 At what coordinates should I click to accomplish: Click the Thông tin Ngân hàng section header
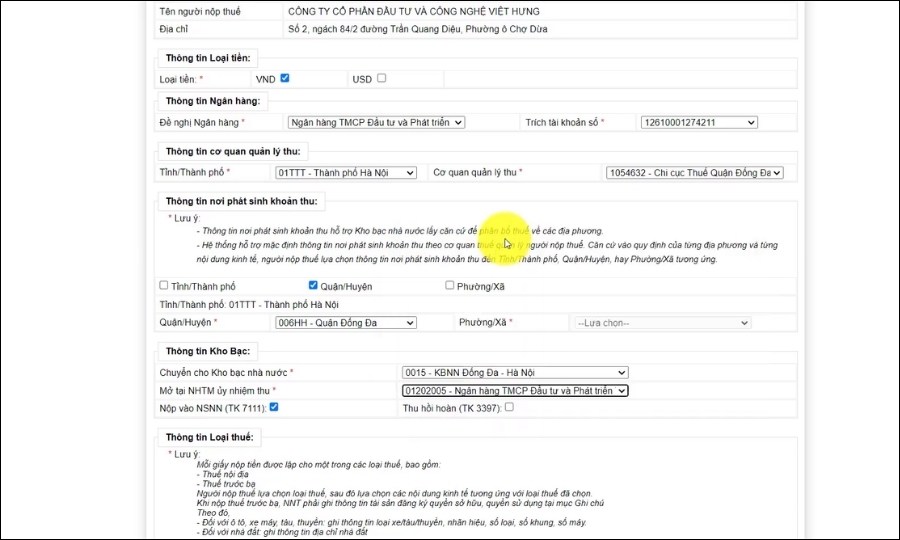click(x=212, y=101)
